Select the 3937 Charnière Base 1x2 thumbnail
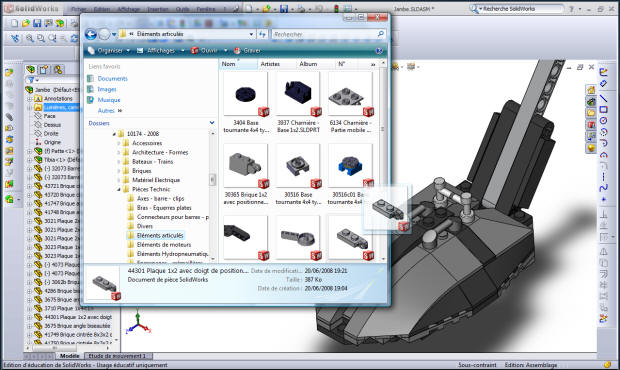This screenshot has width=620, height=370. pyautogui.click(x=298, y=94)
